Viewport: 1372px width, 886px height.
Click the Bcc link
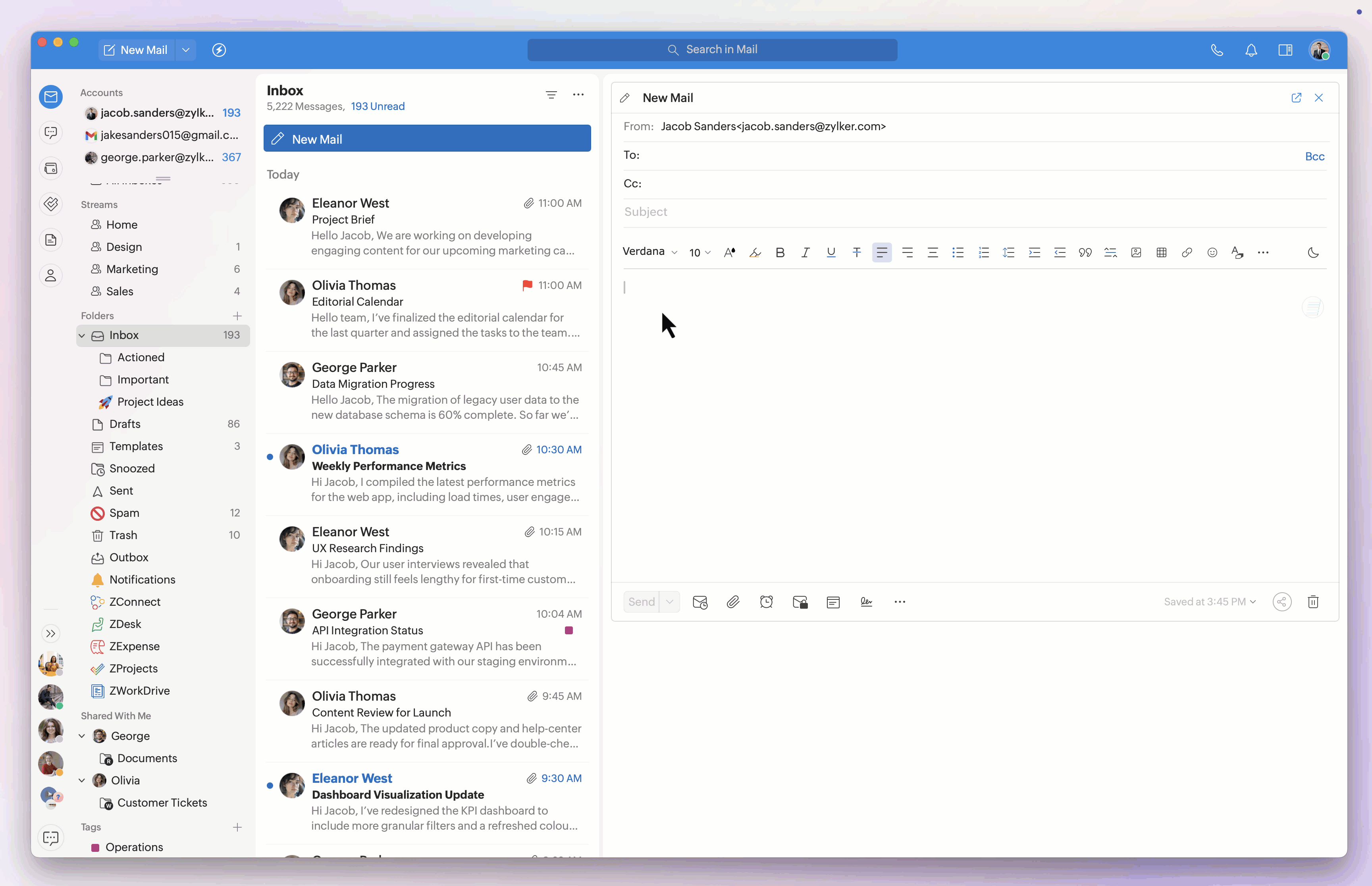1314,156
